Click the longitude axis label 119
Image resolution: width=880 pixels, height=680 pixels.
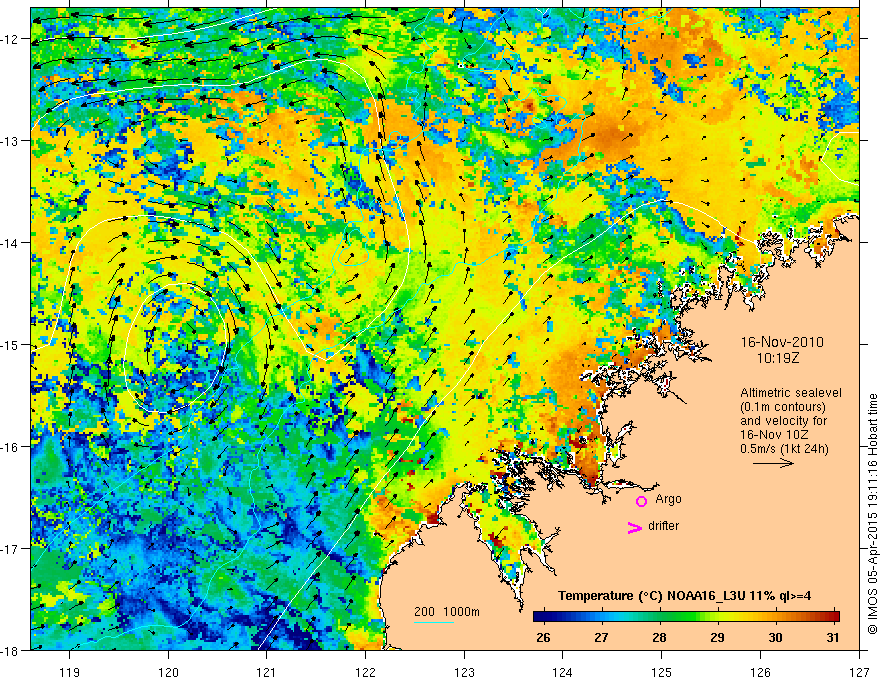(70, 672)
